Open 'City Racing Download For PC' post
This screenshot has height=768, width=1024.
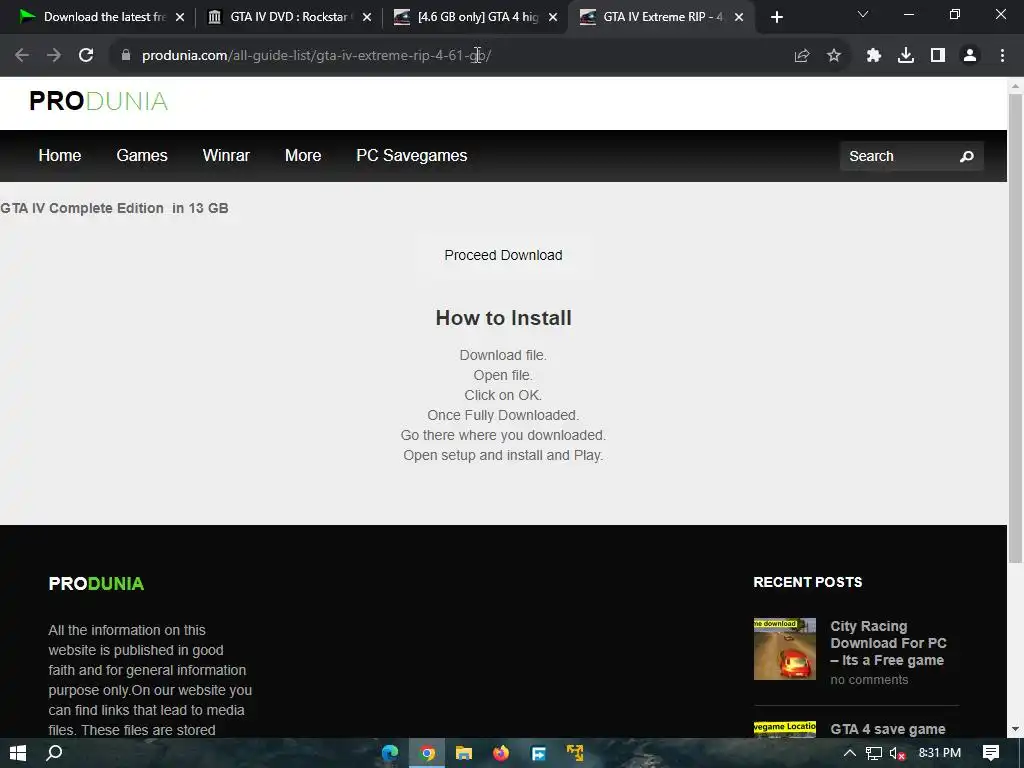pyautogui.click(x=888, y=643)
